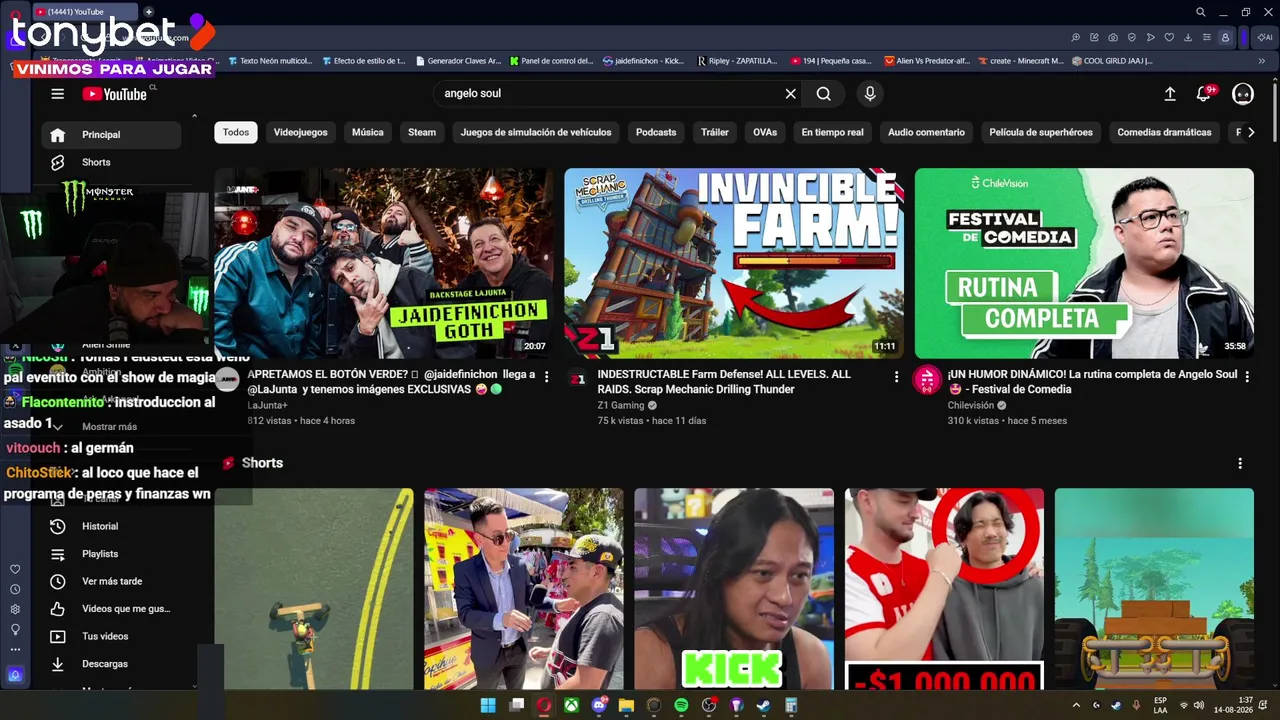The height and width of the screenshot is (720, 1280).
Task: Click the search magnifier button
Action: pos(823,94)
